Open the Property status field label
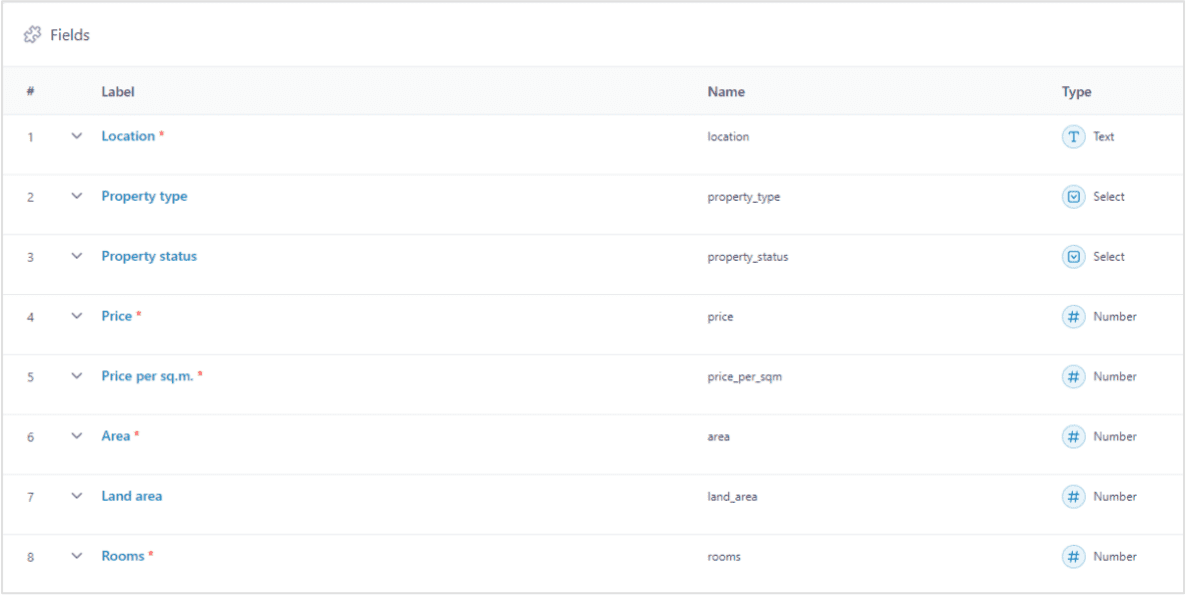1189x595 pixels. tap(149, 256)
